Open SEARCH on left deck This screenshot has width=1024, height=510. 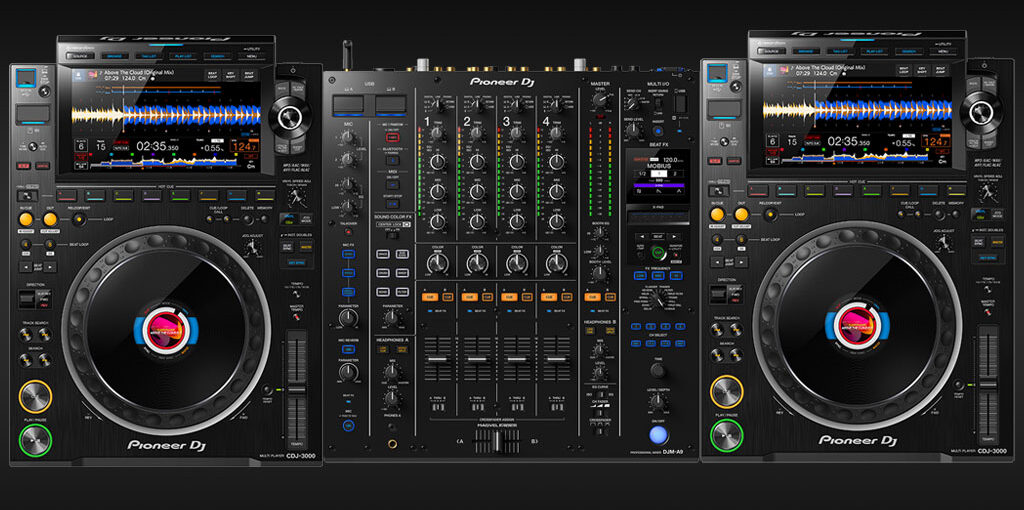click(217, 57)
